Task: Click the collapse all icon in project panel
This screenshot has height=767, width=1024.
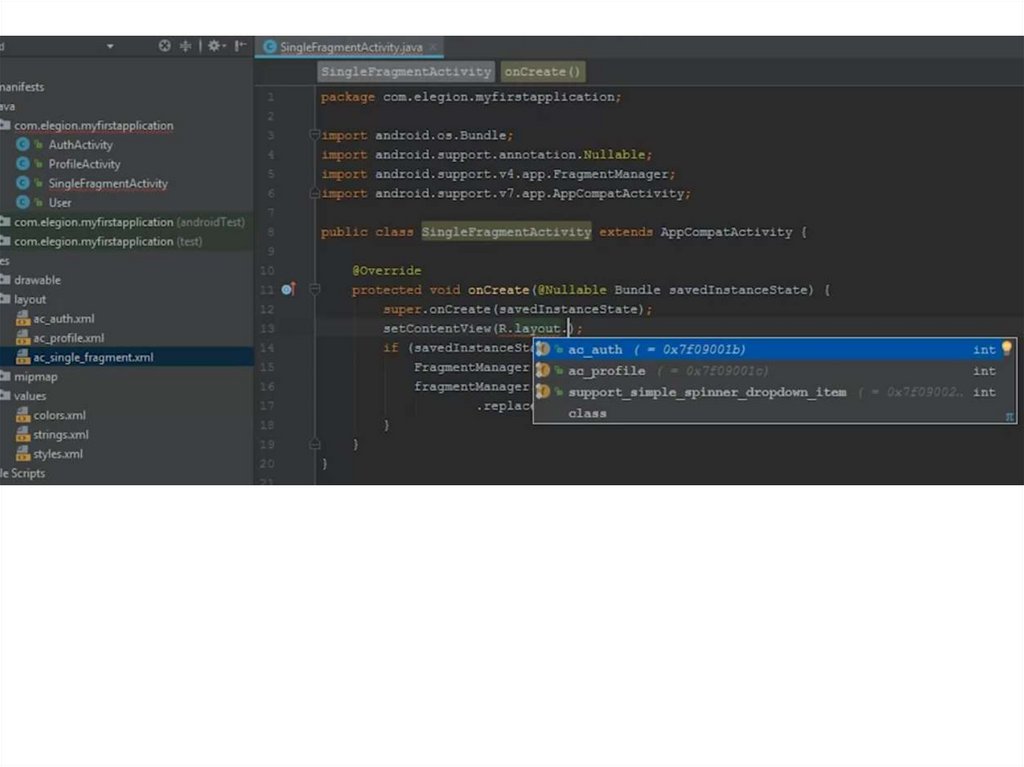Action: [186, 46]
